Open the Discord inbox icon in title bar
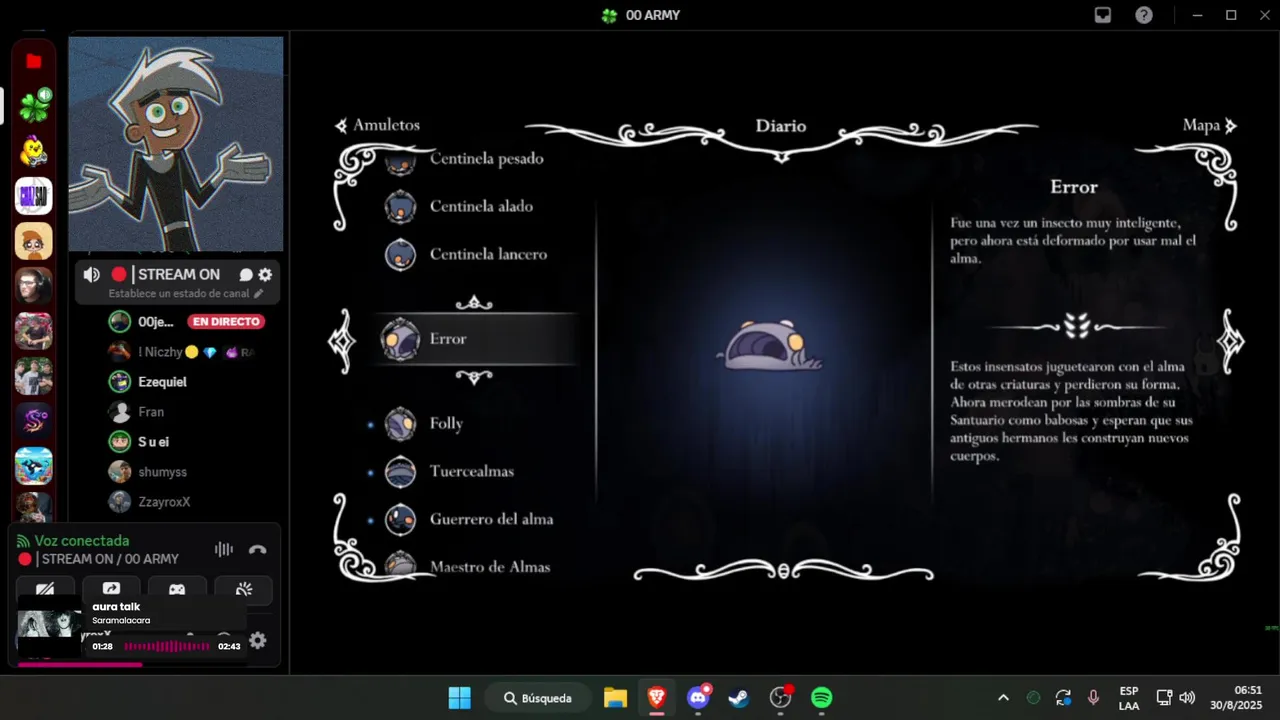The height and width of the screenshot is (720, 1280). (1102, 15)
